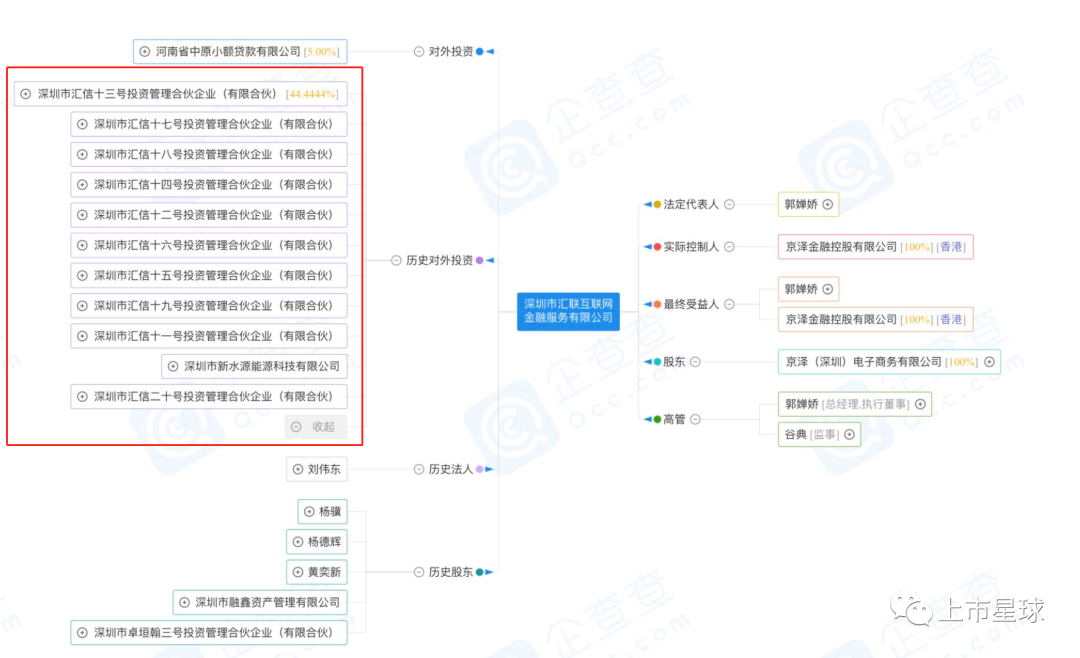Click the 最终受益人 category label
Screen dimensions: 1080x658
691,305
